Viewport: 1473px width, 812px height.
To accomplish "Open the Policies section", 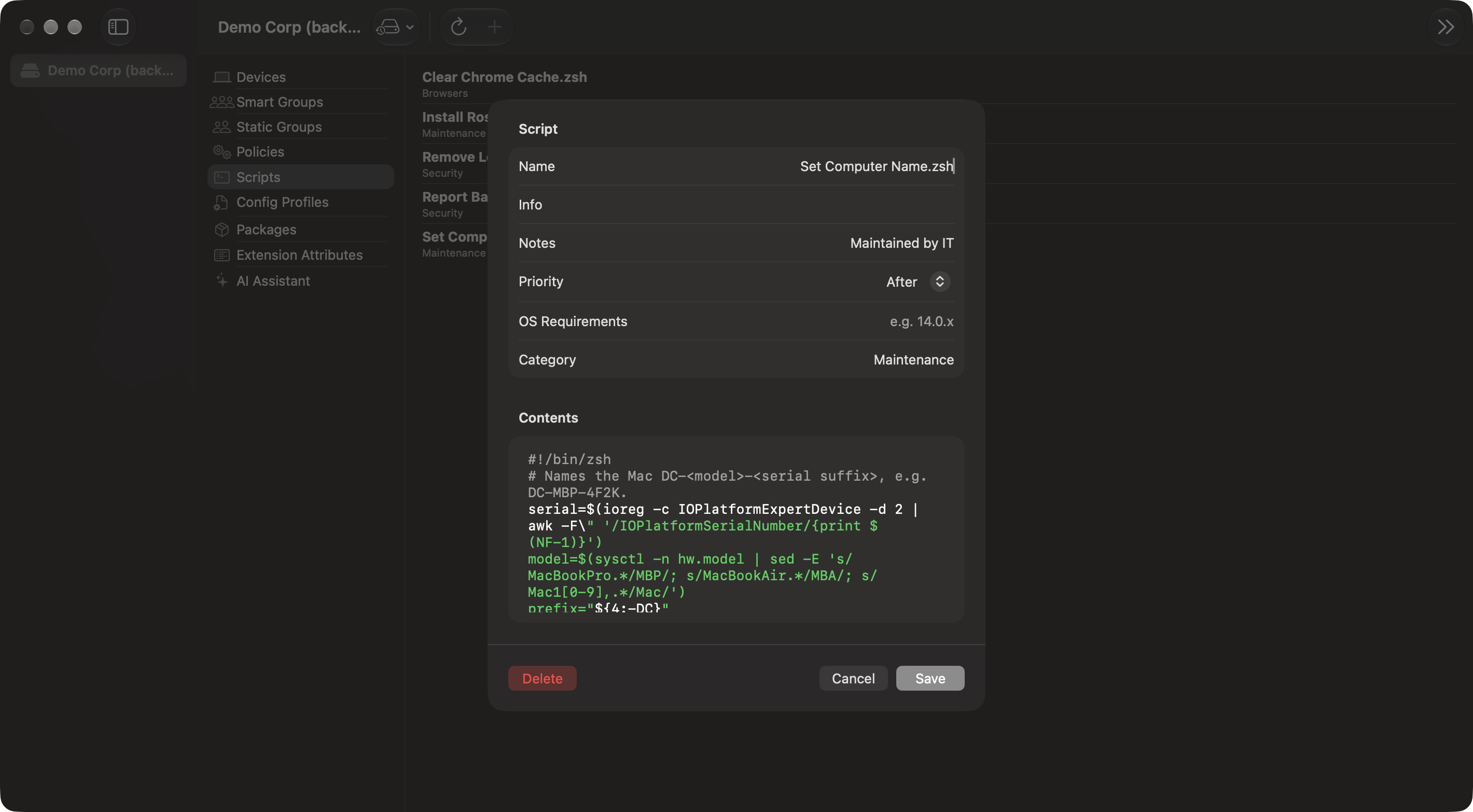I will [x=301, y=152].
